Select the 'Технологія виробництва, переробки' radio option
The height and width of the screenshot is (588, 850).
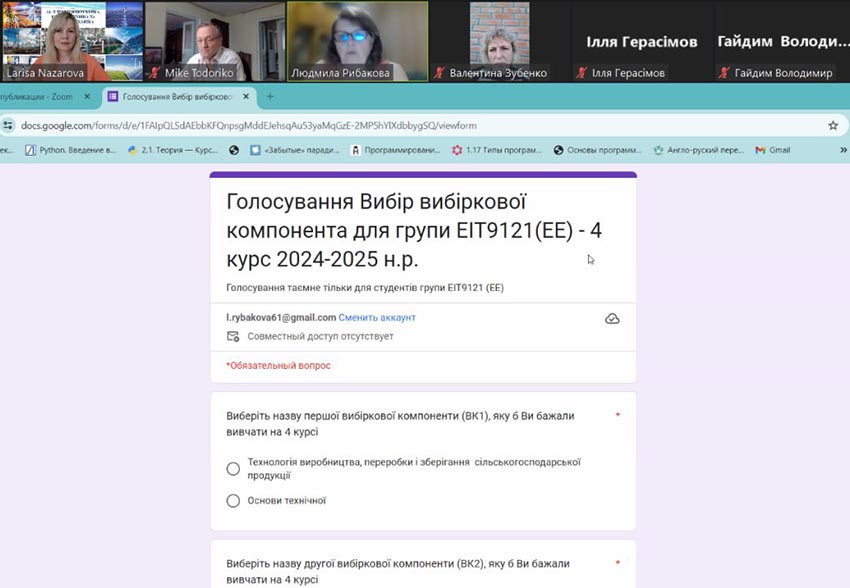(233, 468)
